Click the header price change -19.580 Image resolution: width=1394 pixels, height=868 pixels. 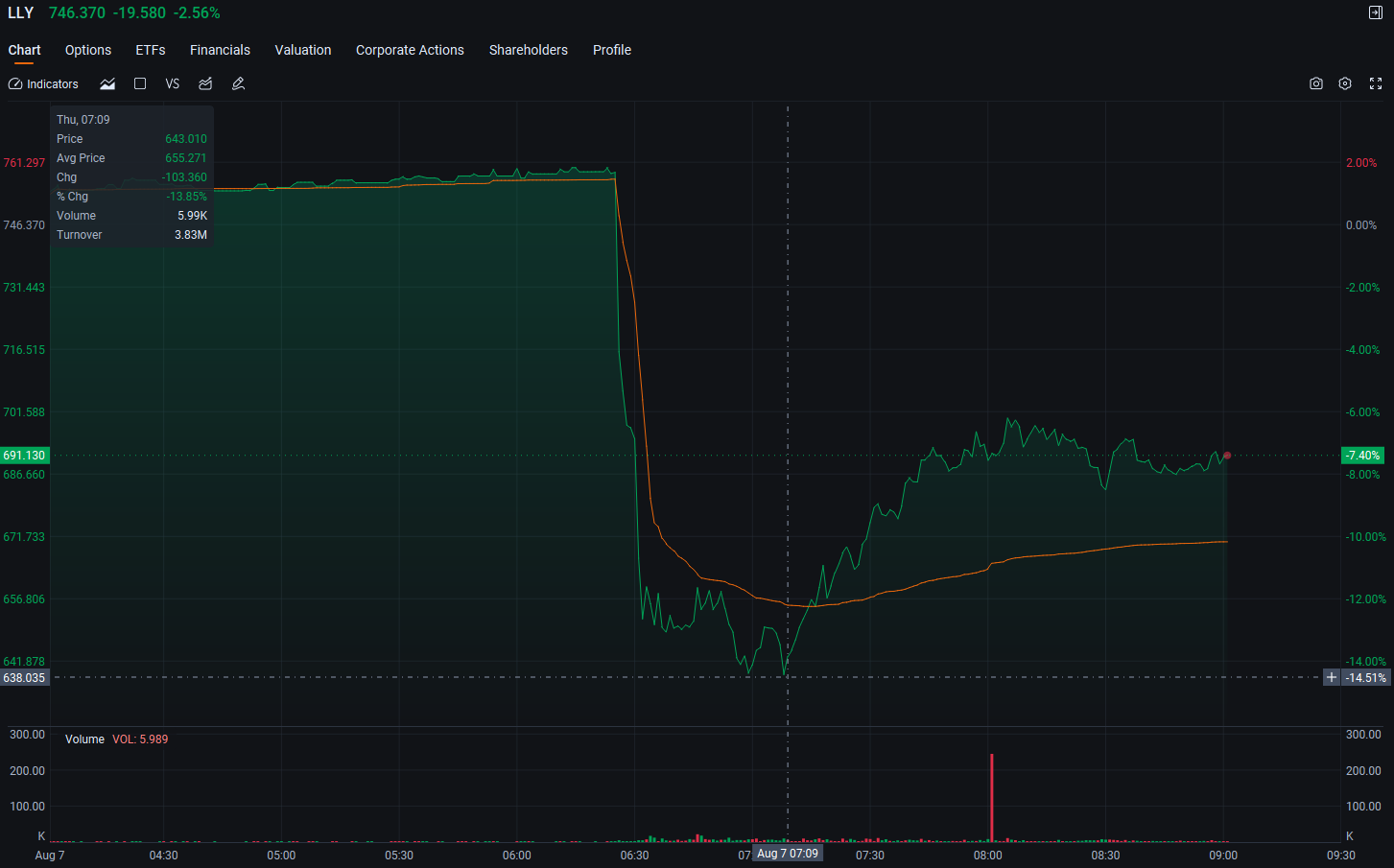pyautogui.click(x=140, y=13)
